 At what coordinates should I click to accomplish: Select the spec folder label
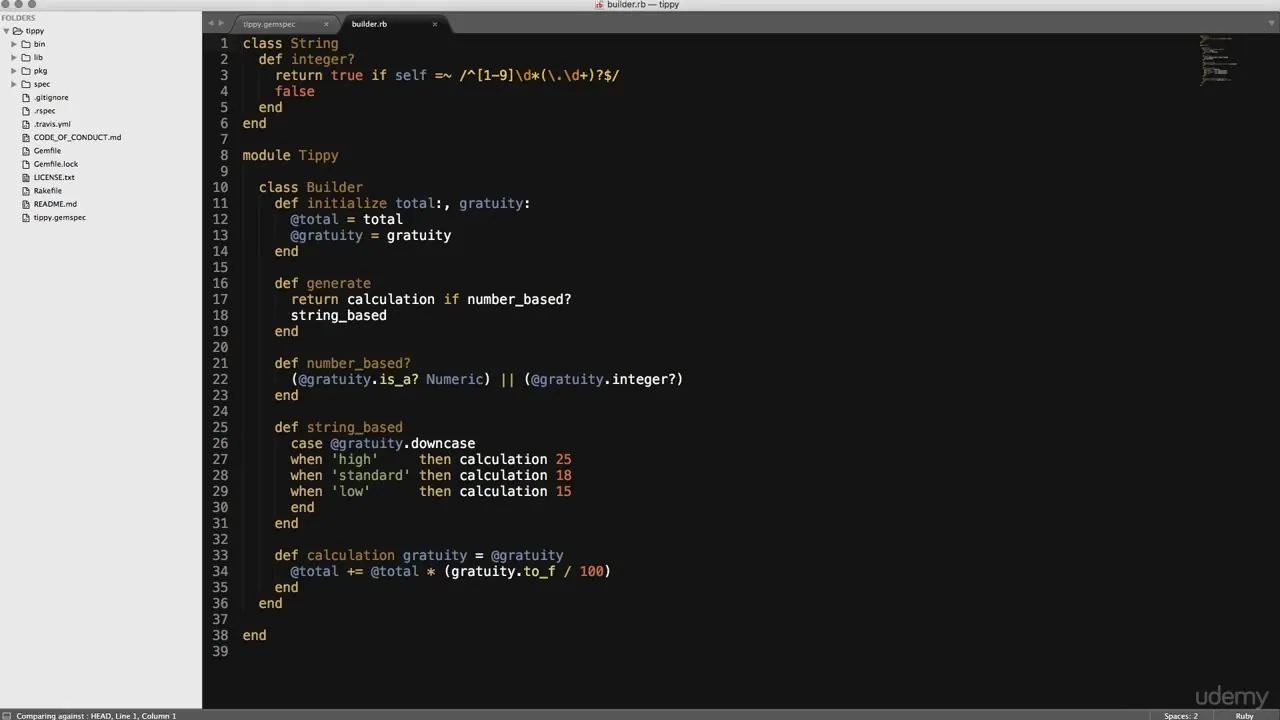(x=42, y=84)
